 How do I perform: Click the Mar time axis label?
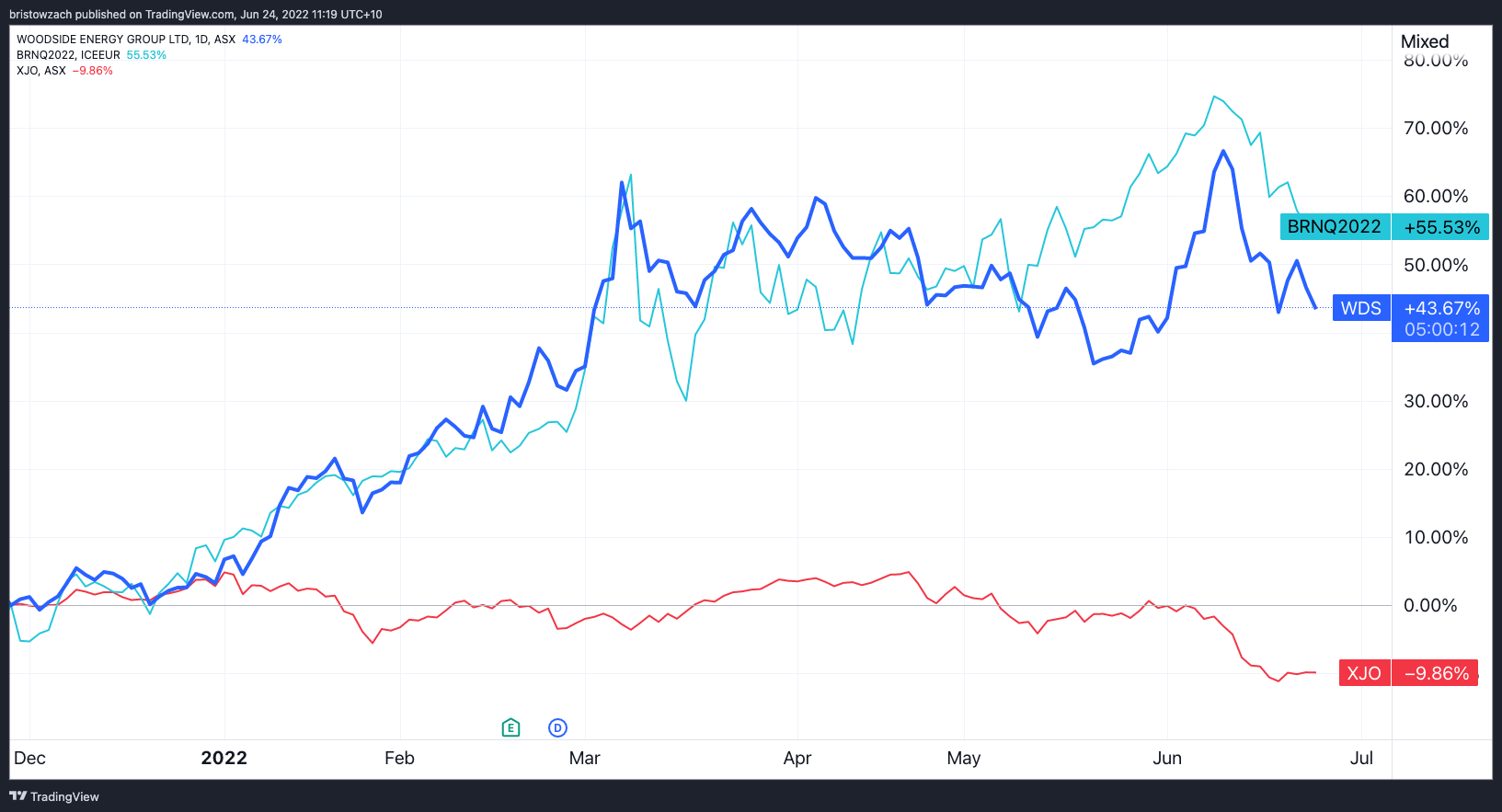(584, 758)
